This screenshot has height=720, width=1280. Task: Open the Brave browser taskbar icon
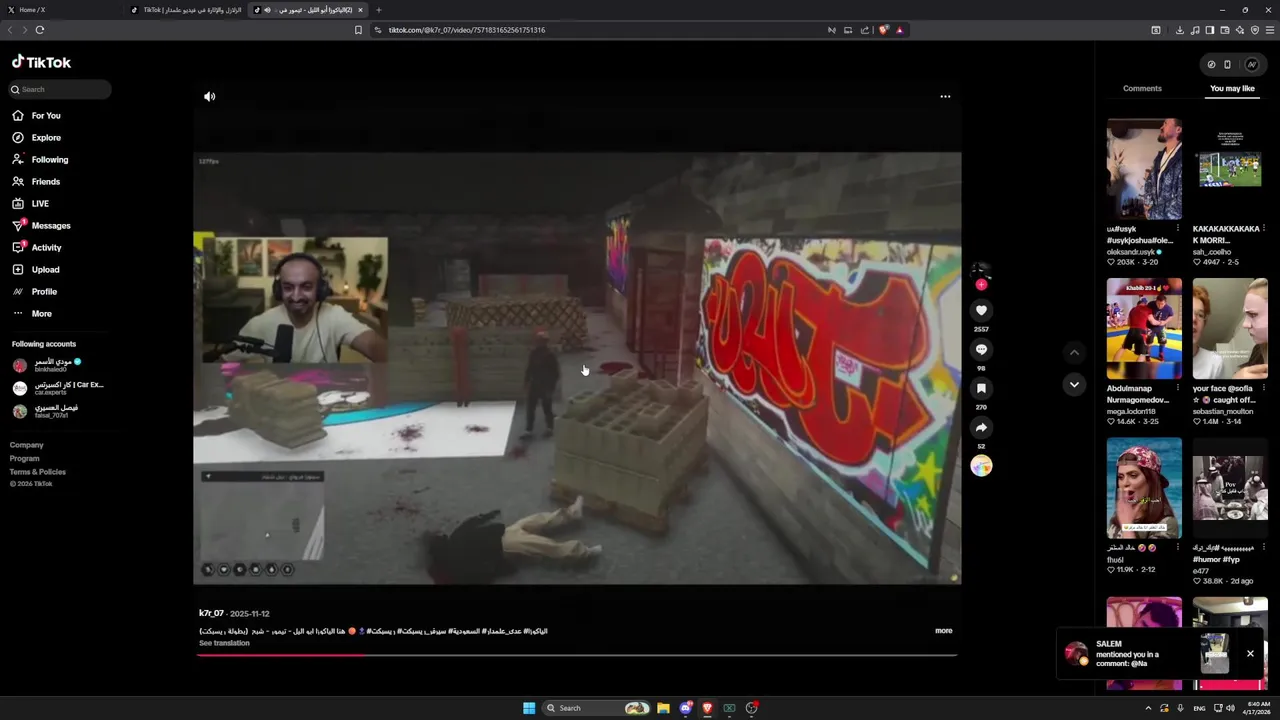click(707, 708)
